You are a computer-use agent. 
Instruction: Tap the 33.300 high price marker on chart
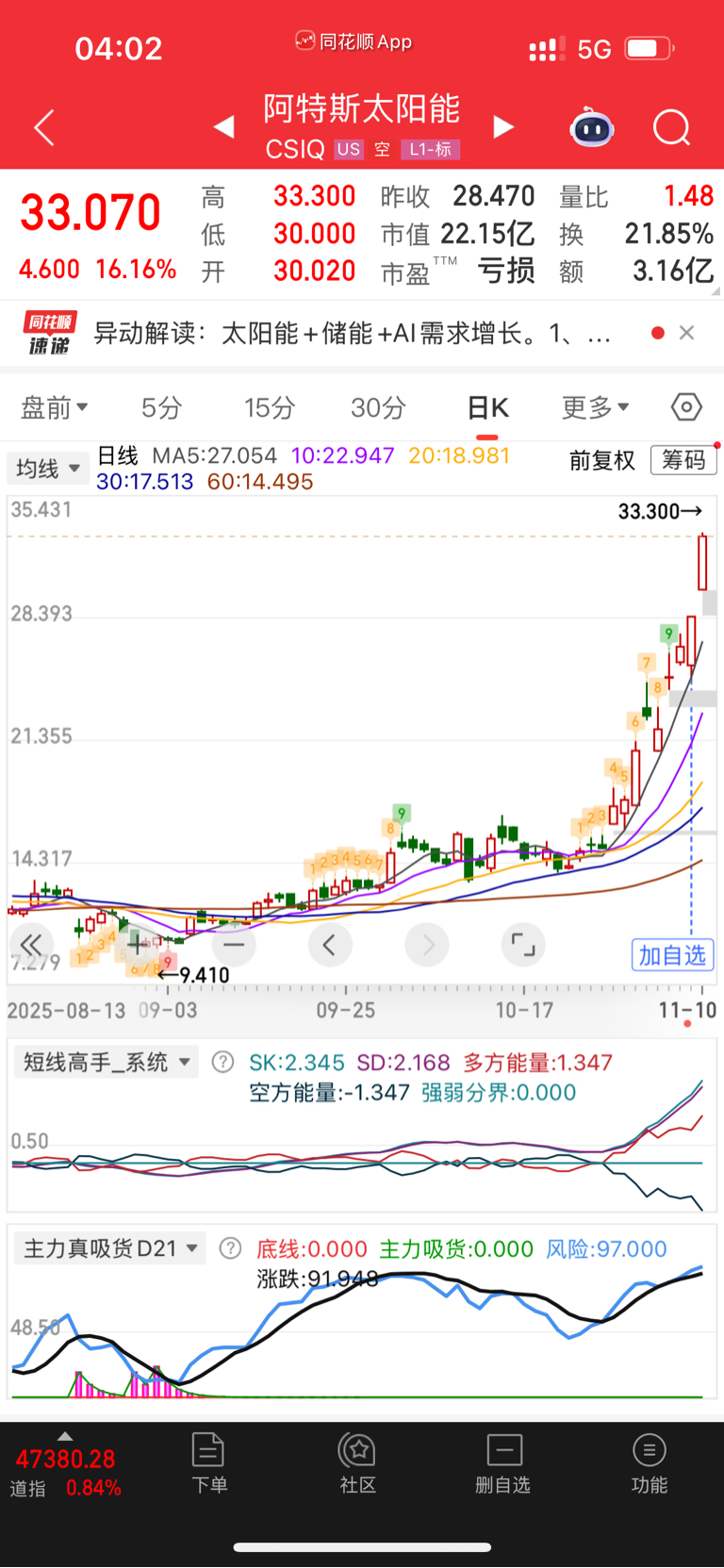660,511
